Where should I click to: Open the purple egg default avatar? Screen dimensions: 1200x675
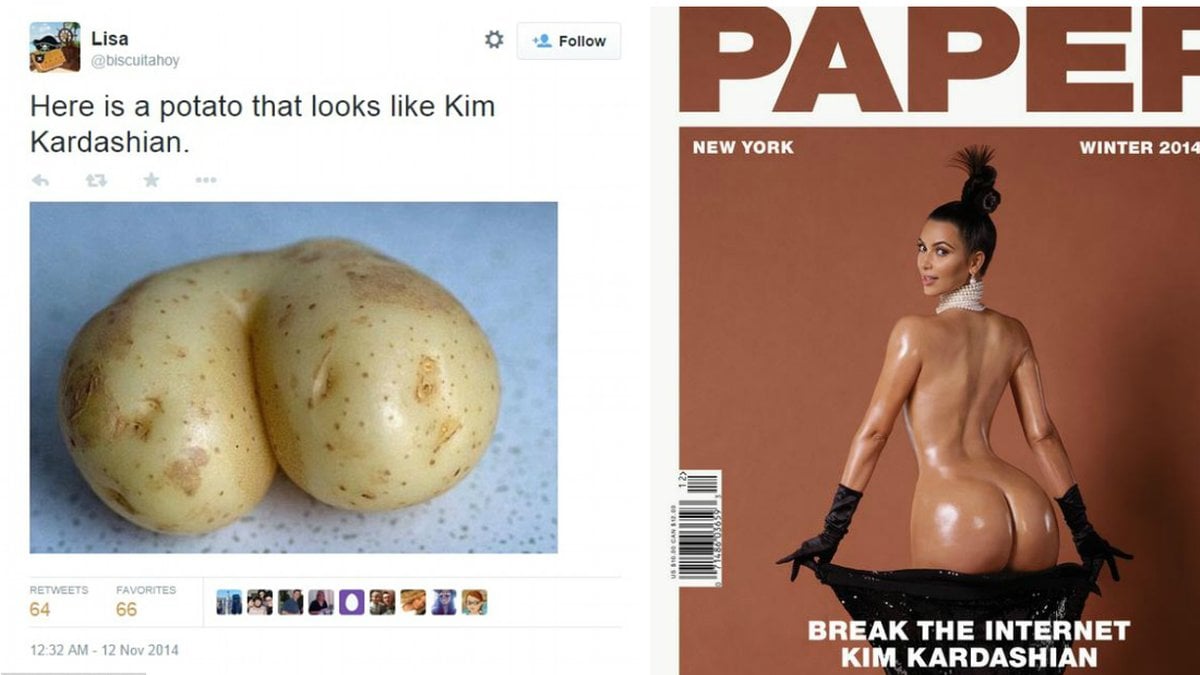point(351,602)
